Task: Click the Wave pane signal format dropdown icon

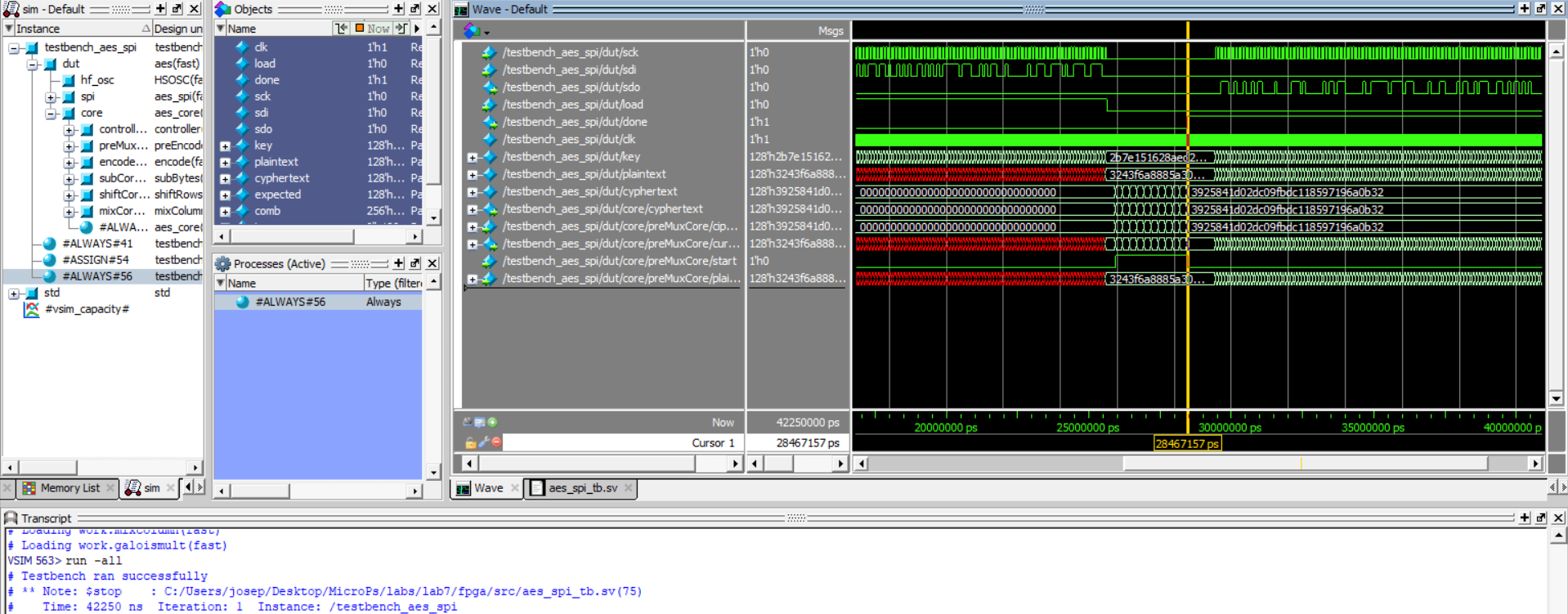Action: (476, 31)
